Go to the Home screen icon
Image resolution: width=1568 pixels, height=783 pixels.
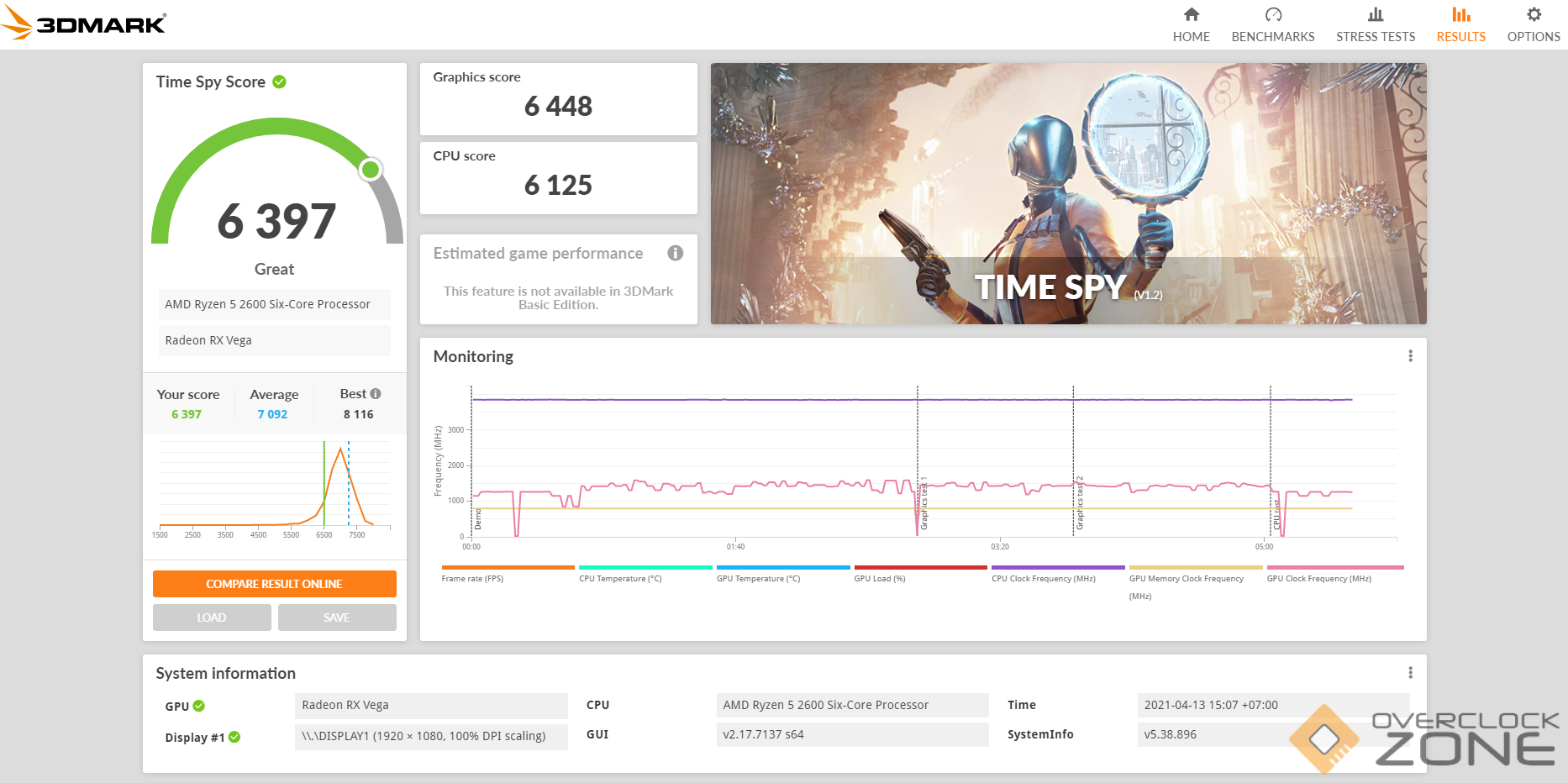1191,15
